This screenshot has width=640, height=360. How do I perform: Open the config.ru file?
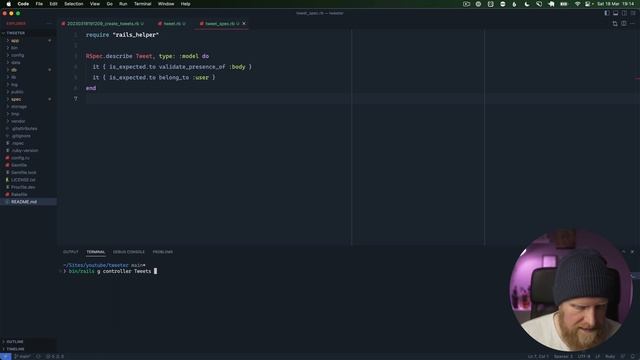click(x=20, y=158)
